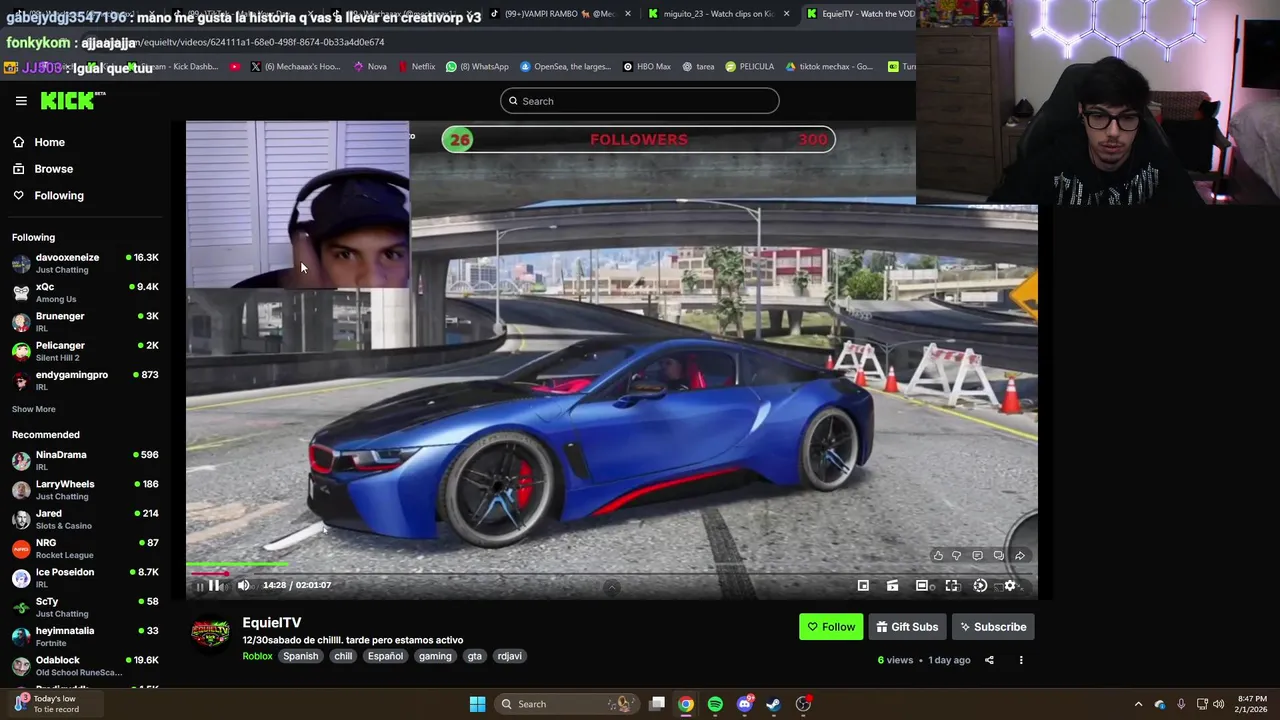Open endygamingpro channel
The image size is (1280, 720).
pyautogui.click(x=85, y=380)
